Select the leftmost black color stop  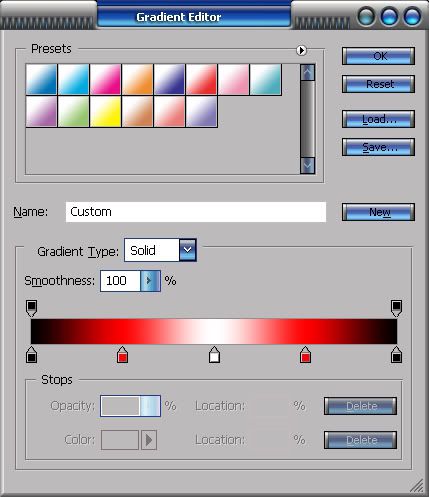pyautogui.click(x=31, y=355)
